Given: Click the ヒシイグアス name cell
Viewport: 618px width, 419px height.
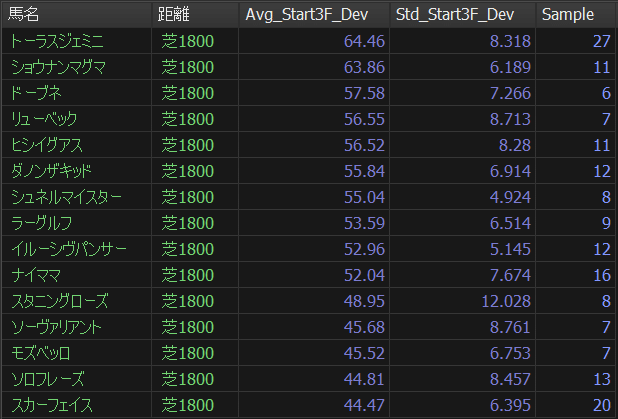Looking at the screenshot, I should pyautogui.click(x=76, y=145).
